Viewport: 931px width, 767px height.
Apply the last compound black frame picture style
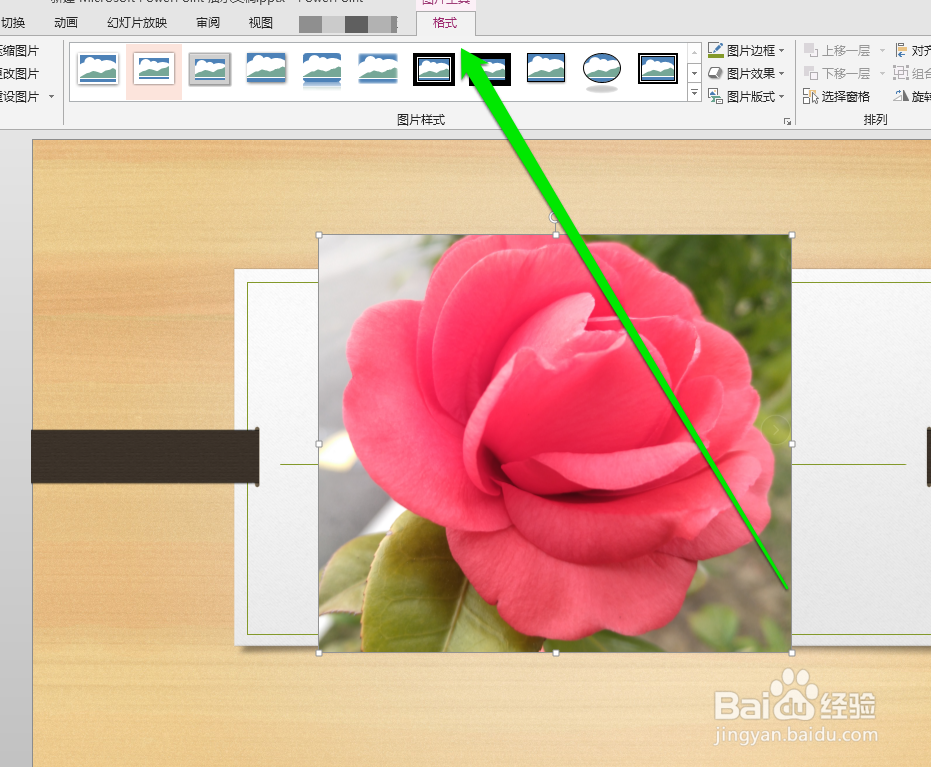point(658,68)
